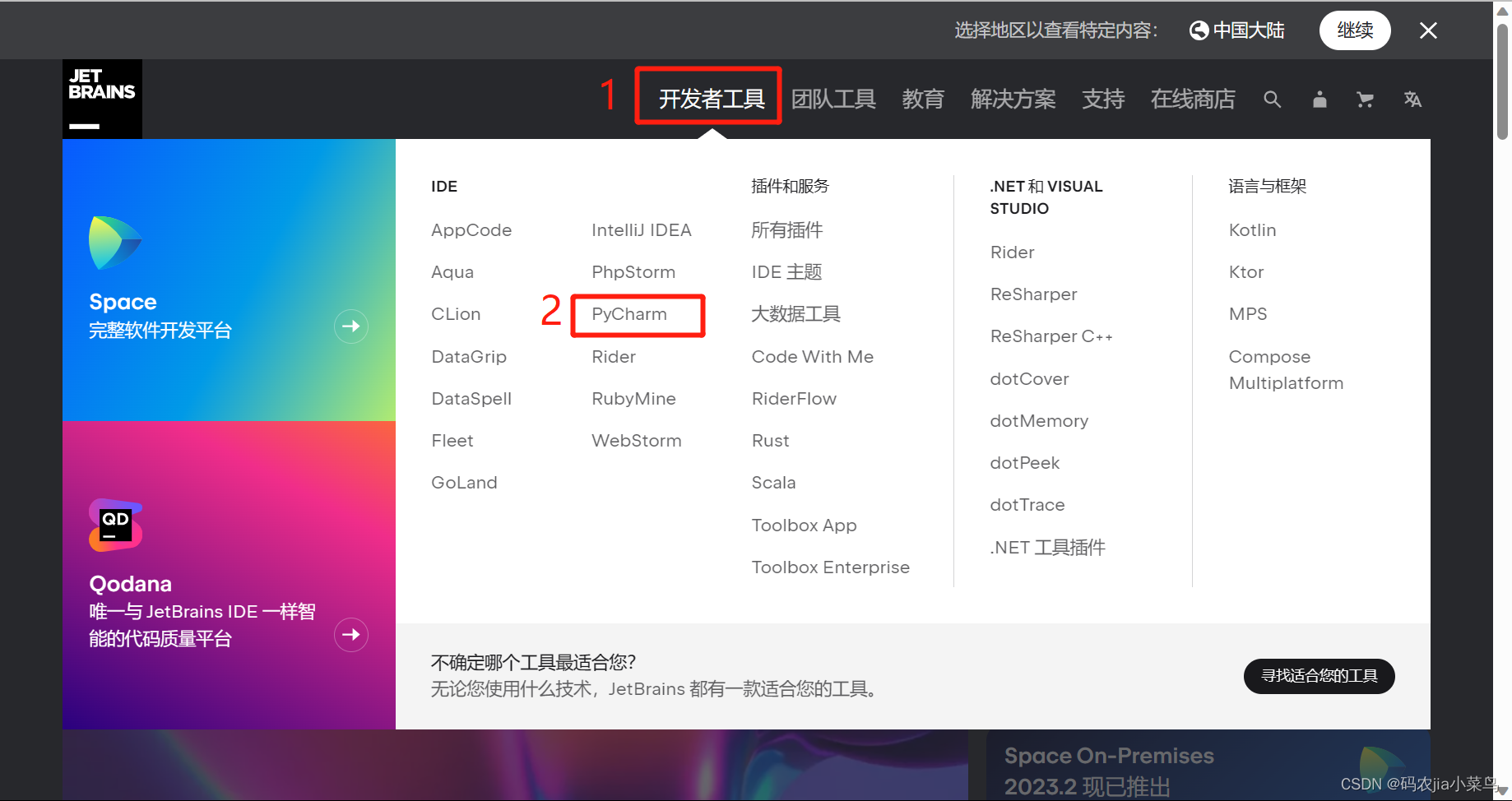Click the Qodana card title

[130, 584]
